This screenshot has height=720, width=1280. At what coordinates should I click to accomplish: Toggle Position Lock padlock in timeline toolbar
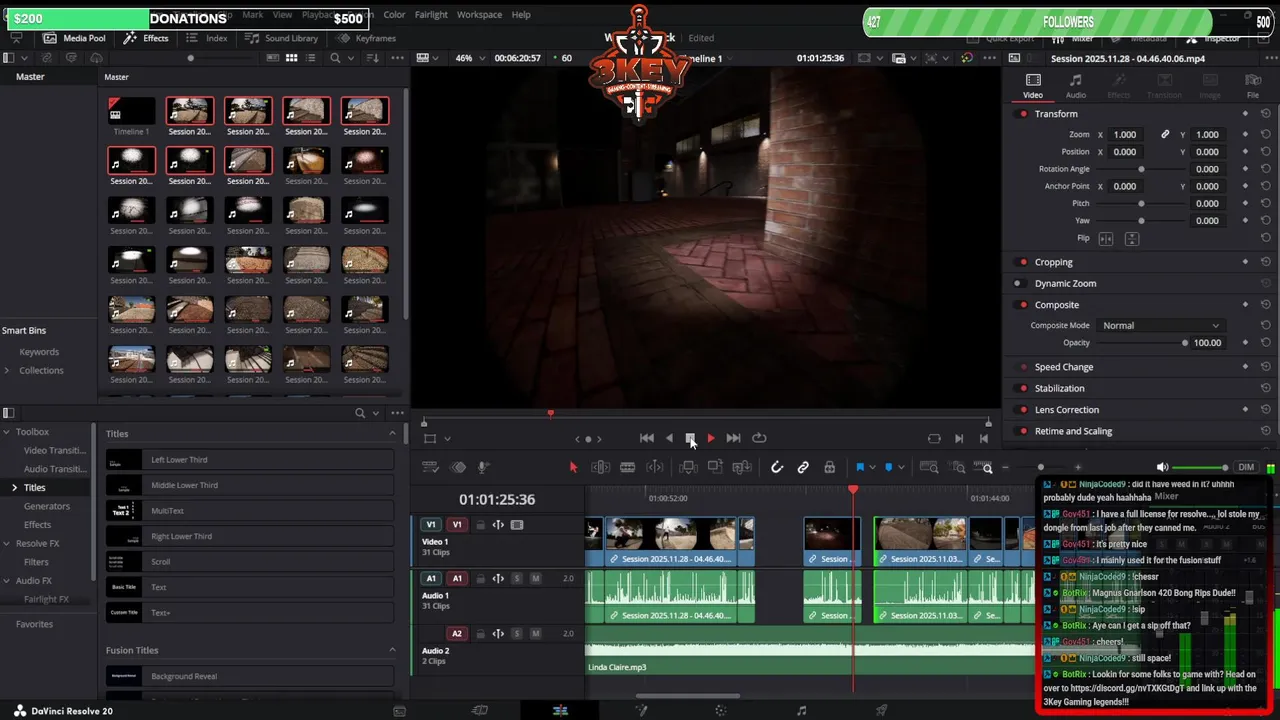tap(829, 467)
